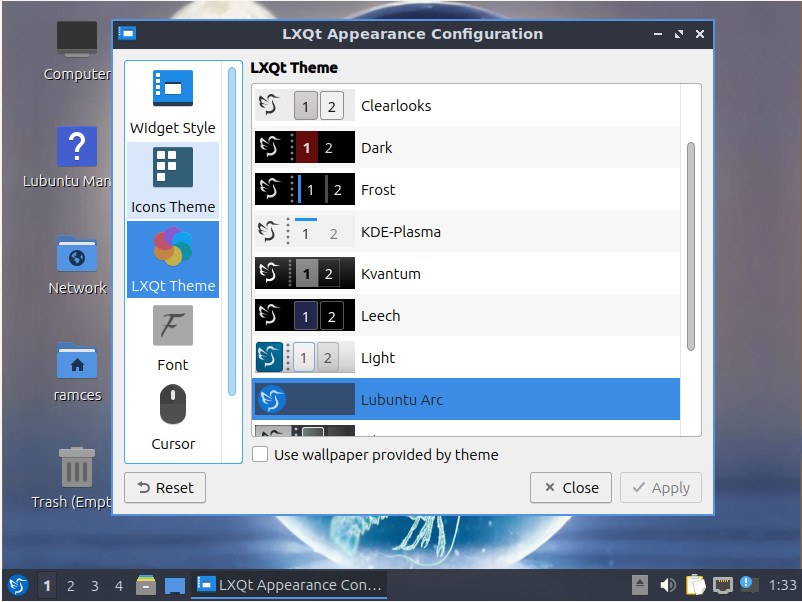Image resolution: width=802 pixels, height=602 pixels.
Task: Open the Widget Style settings section
Action: click(172, 100)
